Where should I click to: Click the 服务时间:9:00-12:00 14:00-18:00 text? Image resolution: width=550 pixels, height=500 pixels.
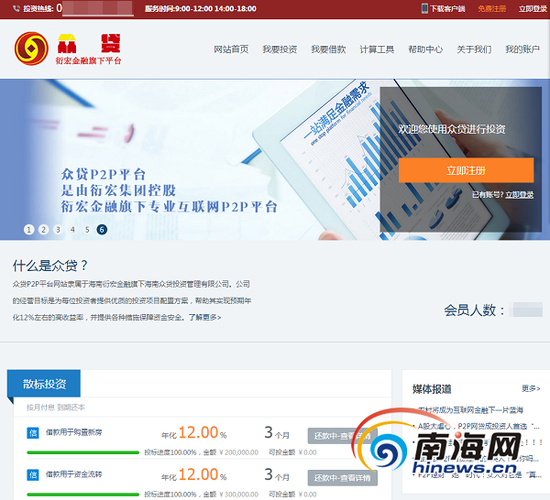pos(201,8)
